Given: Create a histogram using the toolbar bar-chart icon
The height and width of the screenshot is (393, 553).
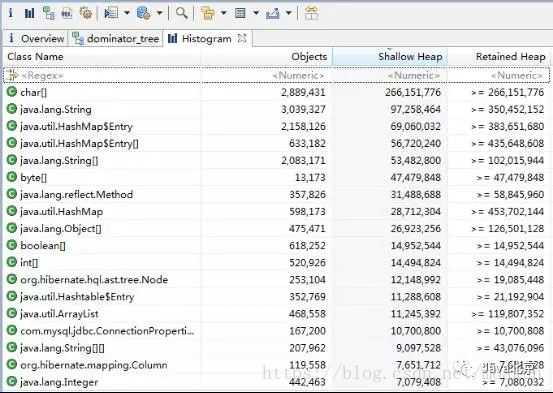Looking at the screenshot, I should 30,13.
